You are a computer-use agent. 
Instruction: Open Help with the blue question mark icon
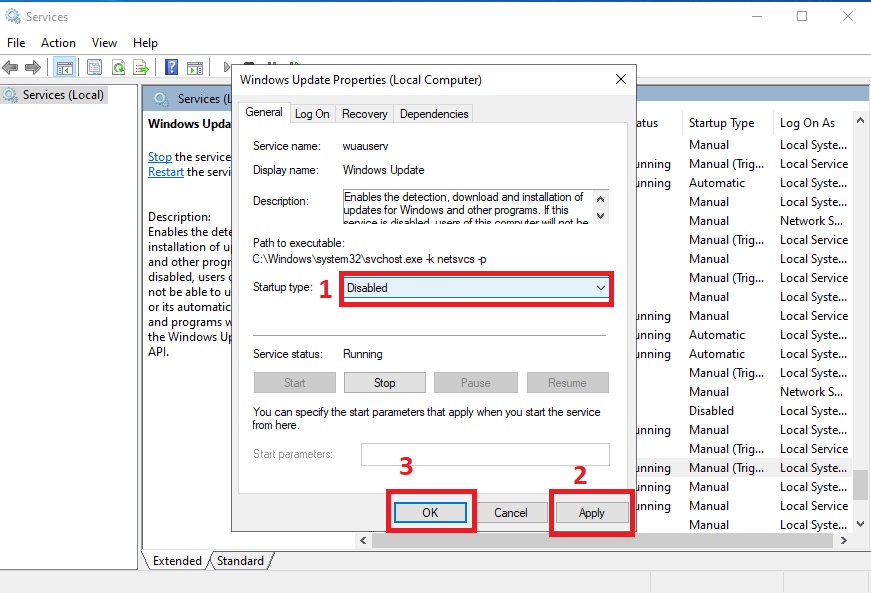(172, 68)
